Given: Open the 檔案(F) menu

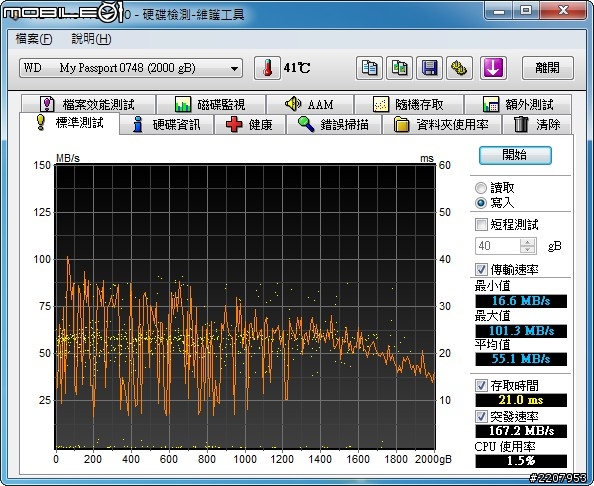Looking at the screenshot, I should (34, 39).
